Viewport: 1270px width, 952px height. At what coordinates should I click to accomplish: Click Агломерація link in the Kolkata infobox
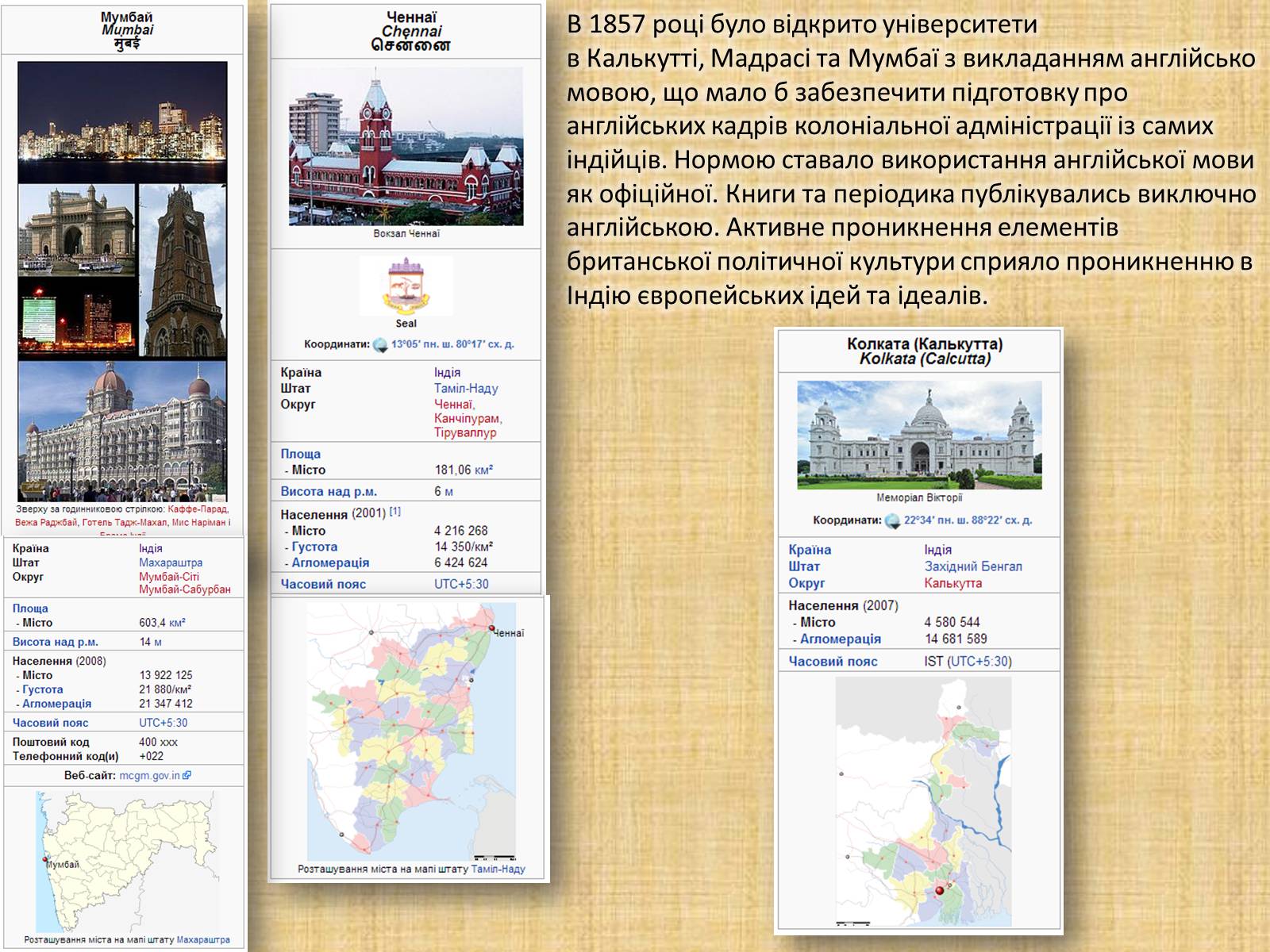[x=841, y=639]
